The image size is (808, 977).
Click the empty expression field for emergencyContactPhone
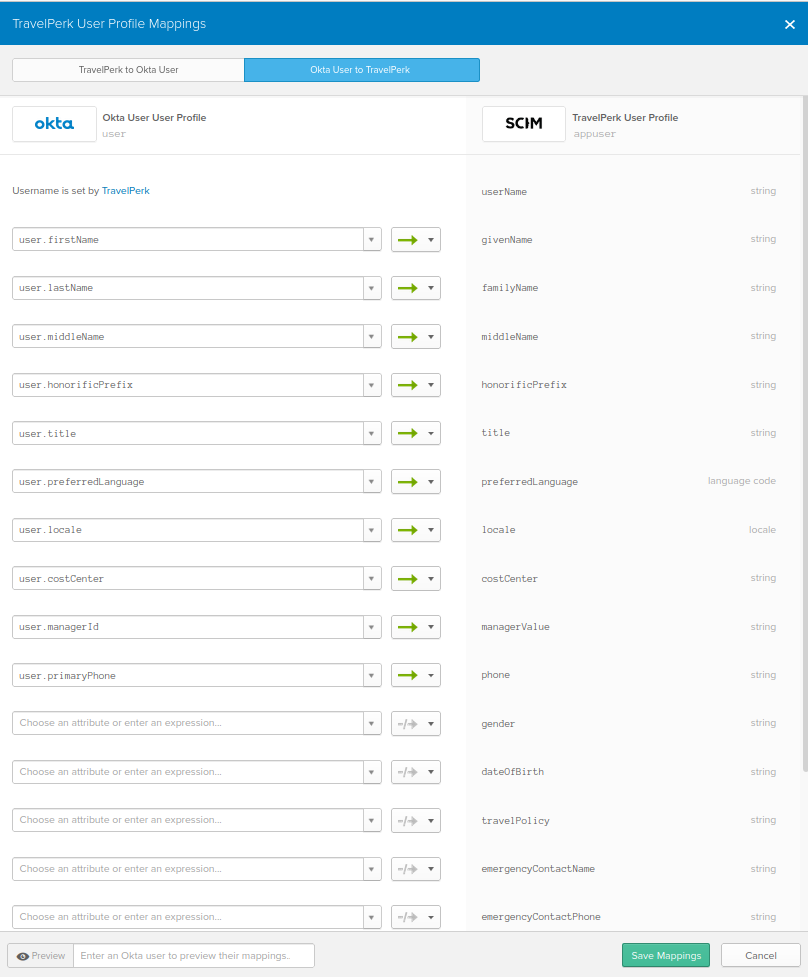pyautogui.click(x=188, y=917)
